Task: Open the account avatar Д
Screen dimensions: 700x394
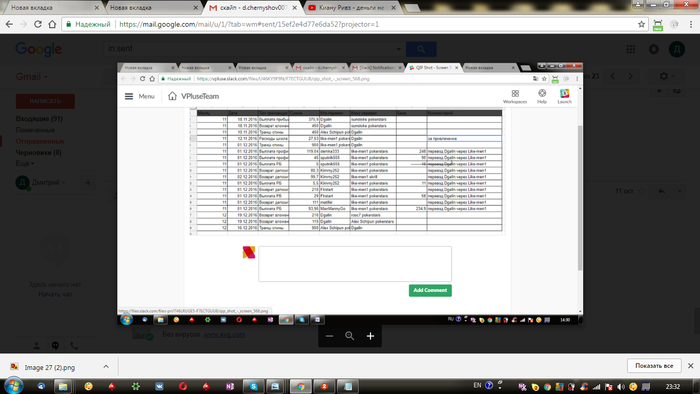Action: click(677, 49)
